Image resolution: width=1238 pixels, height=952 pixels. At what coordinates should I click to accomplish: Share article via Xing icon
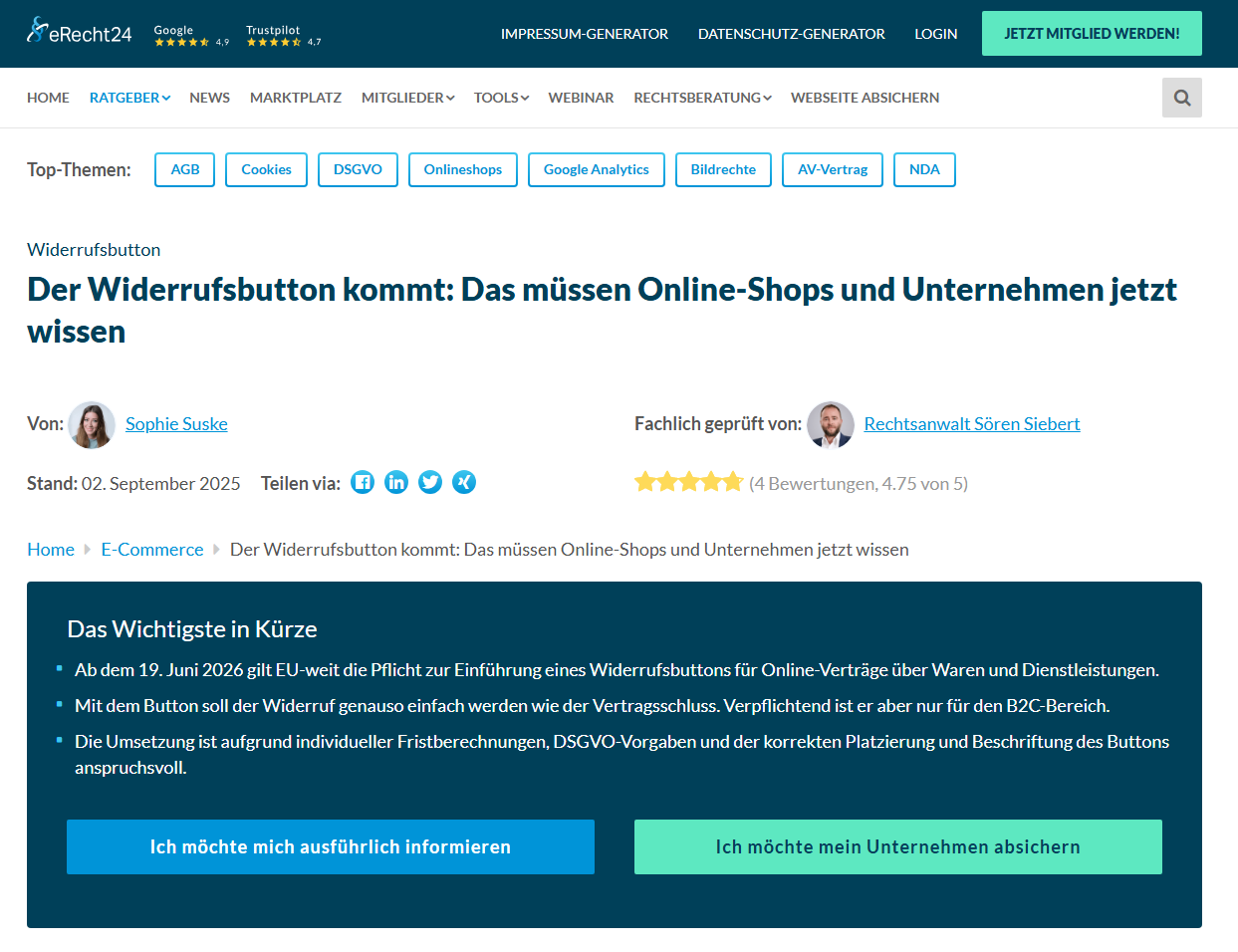point(464,483)
